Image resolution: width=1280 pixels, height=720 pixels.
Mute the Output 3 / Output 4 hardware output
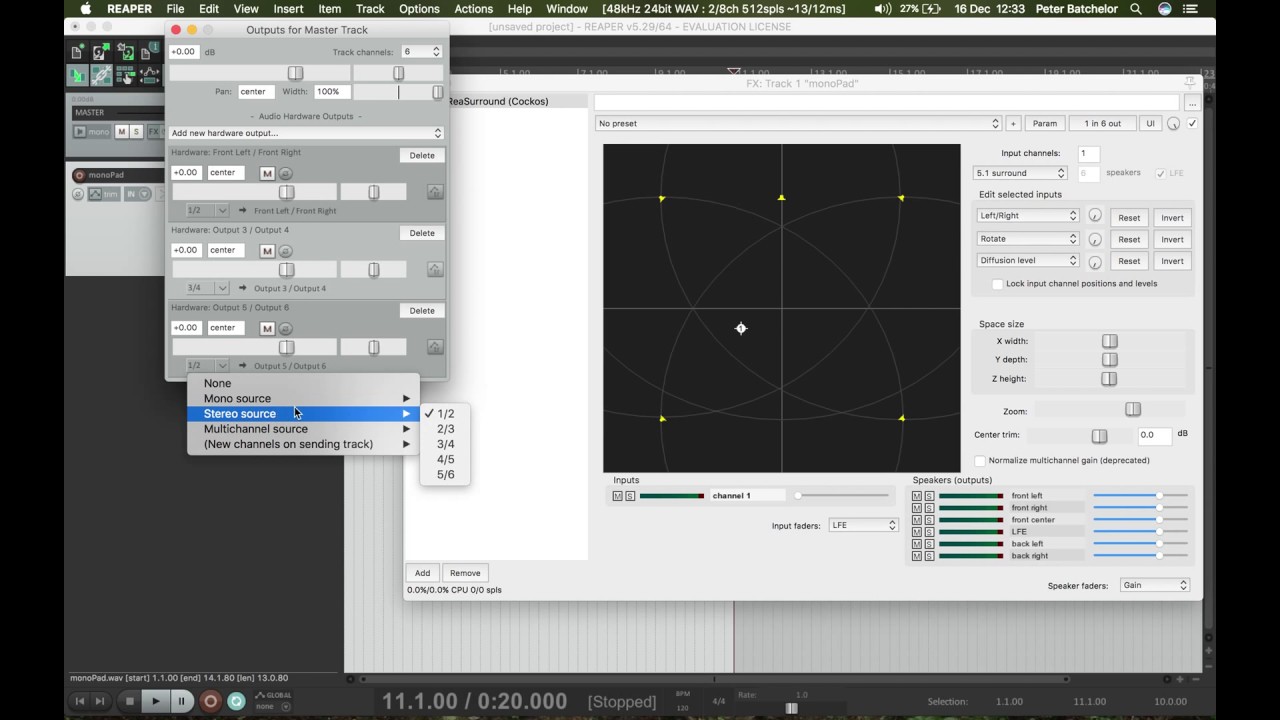tap(267, 251)
